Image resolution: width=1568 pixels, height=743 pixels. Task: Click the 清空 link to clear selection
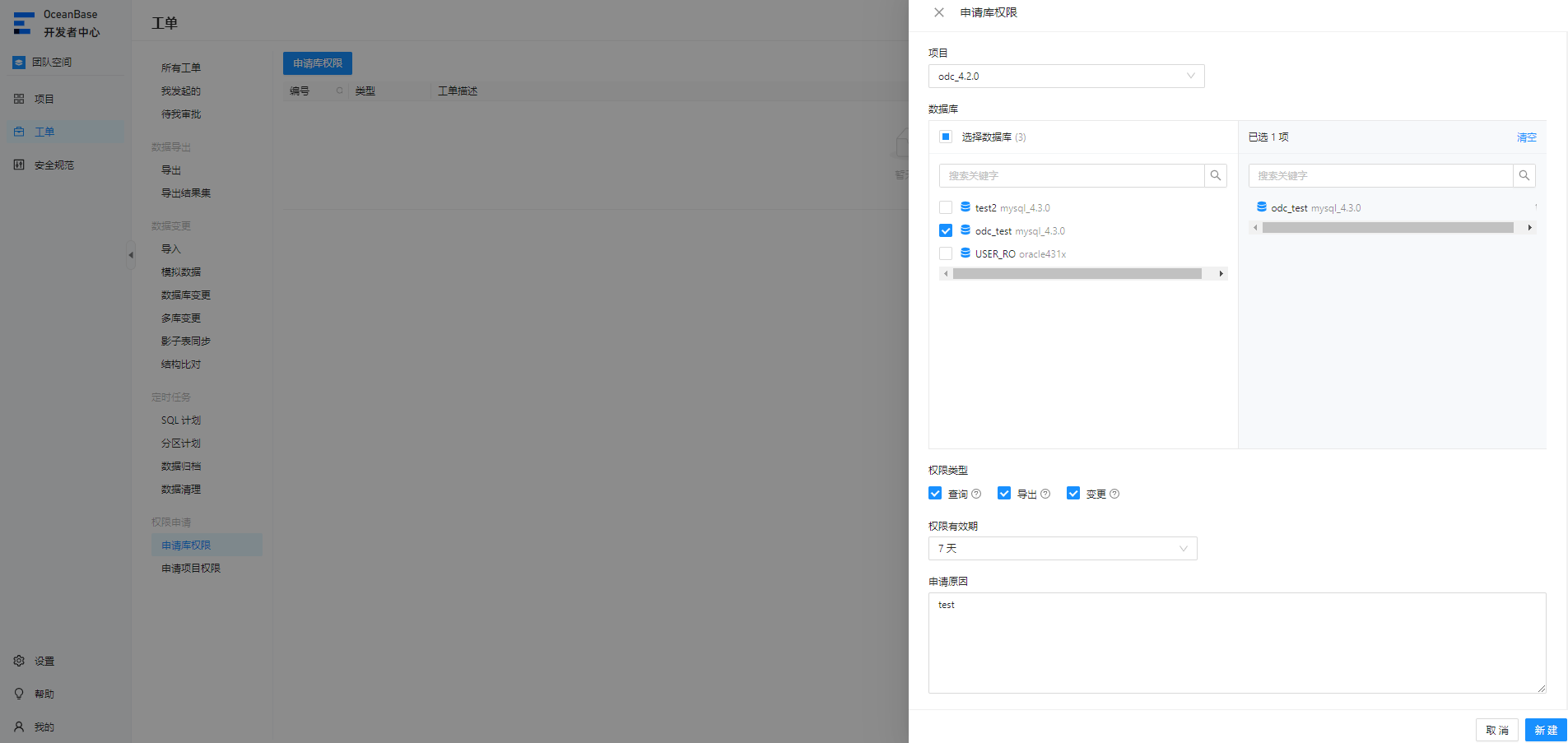(x=1527, y=137)
